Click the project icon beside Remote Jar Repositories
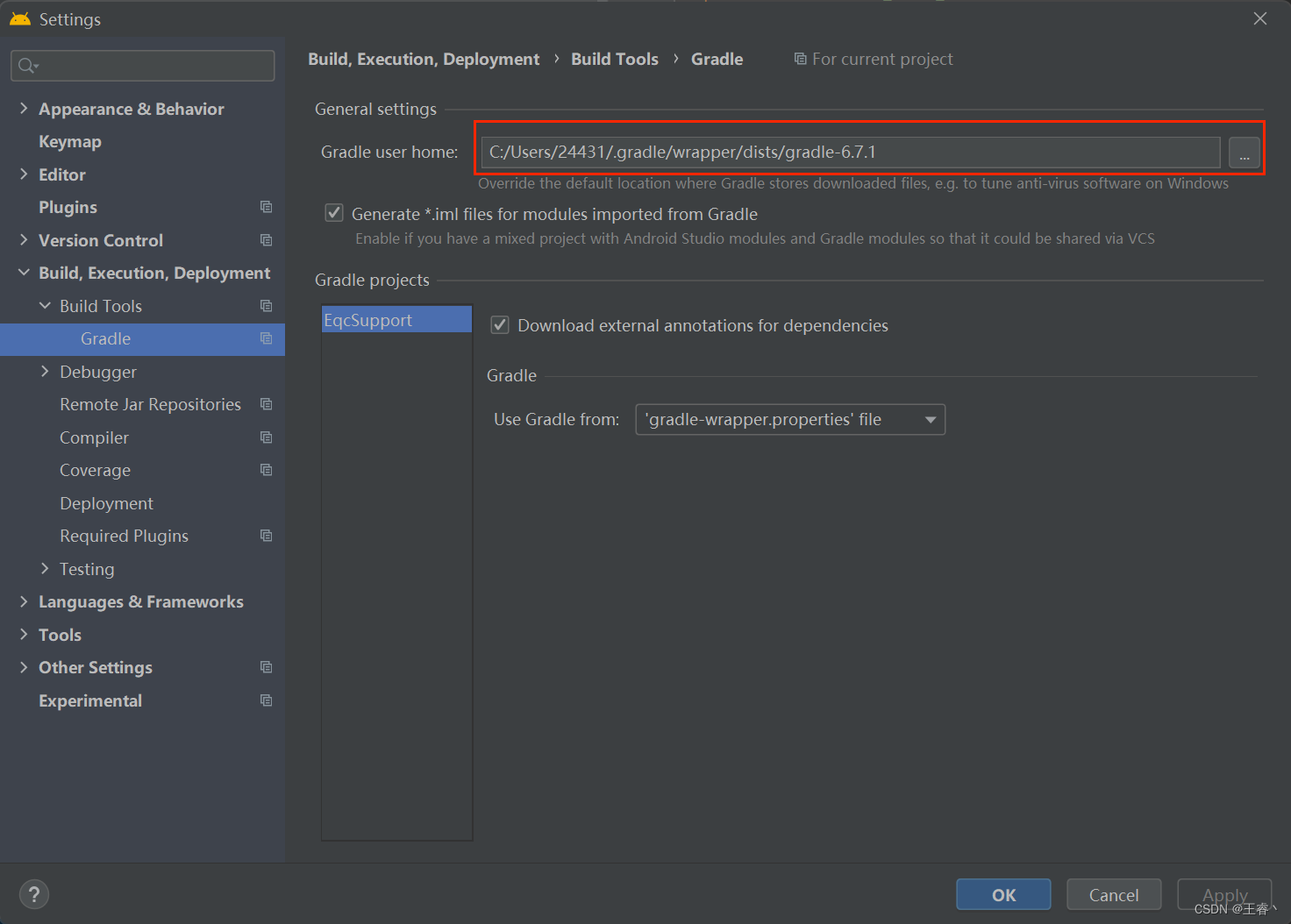 [266, 404]
